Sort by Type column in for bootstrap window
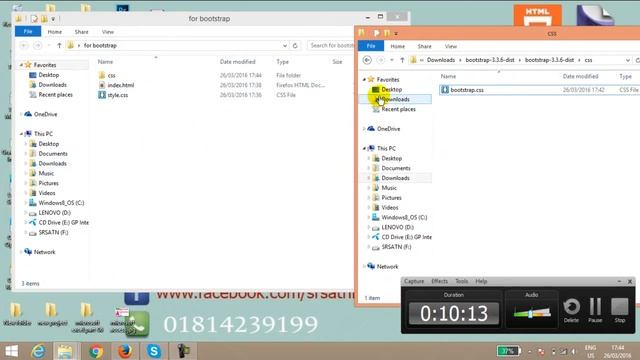The image size is (640, 360). click(x=282, y=62)
